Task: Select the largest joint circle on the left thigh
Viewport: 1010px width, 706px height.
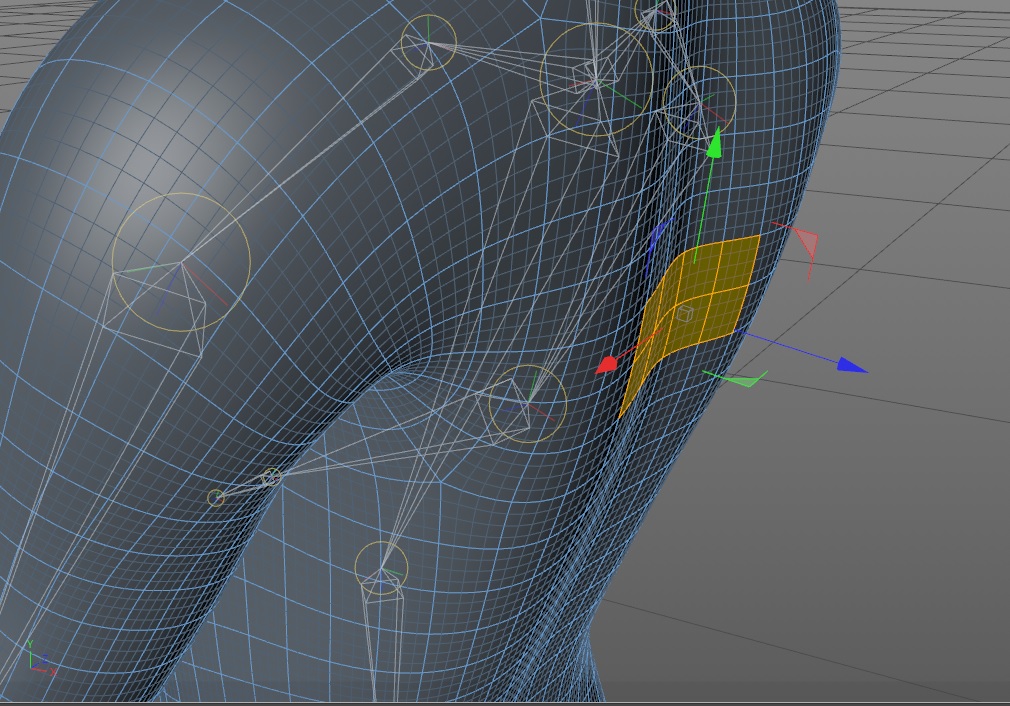Action: coord(181,263)
